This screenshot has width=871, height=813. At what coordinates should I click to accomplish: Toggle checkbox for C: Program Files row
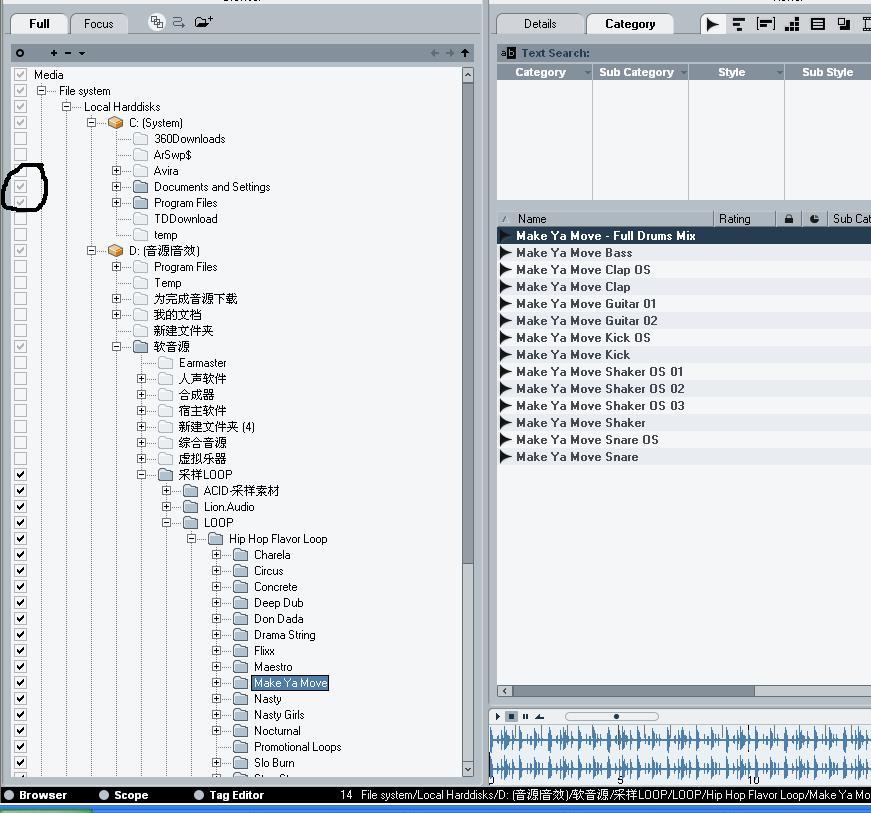click(x=21, y=202)
